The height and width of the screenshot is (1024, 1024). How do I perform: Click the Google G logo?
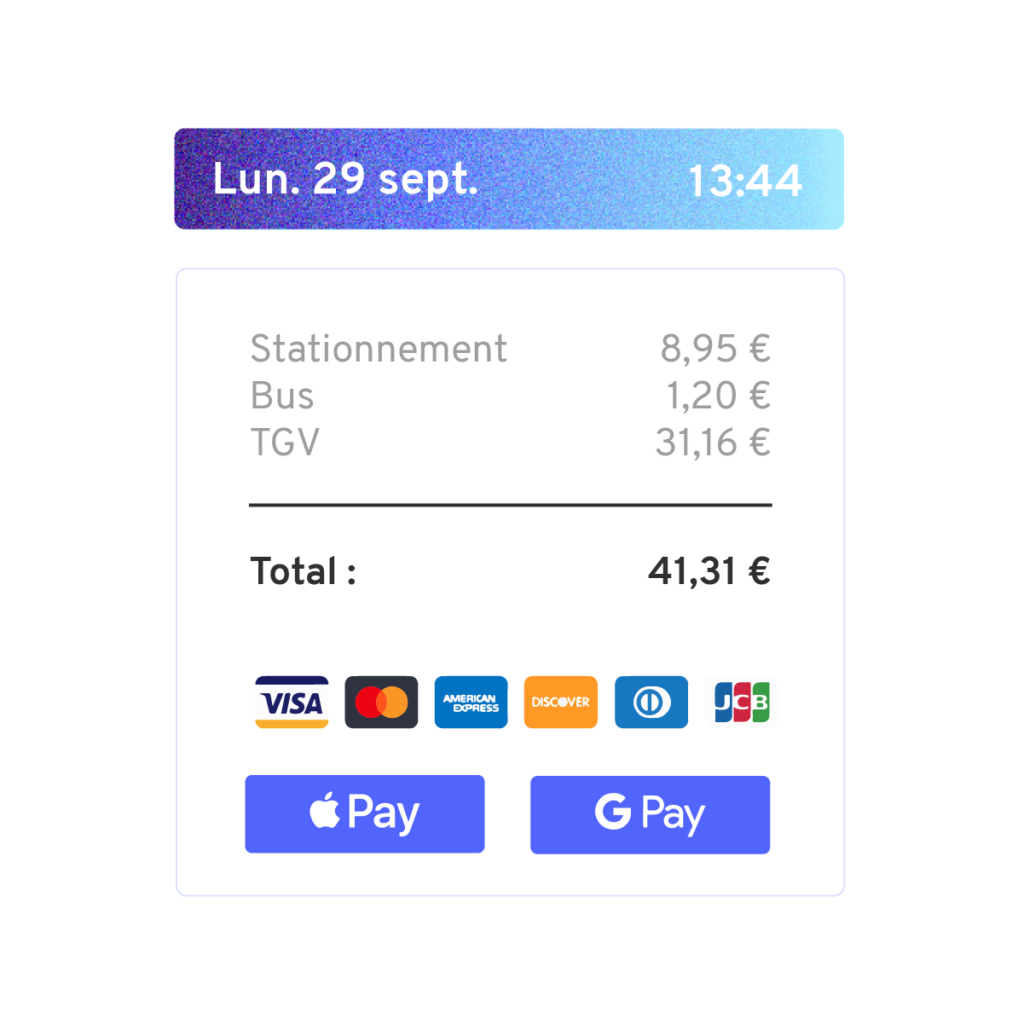click(613, 812)
